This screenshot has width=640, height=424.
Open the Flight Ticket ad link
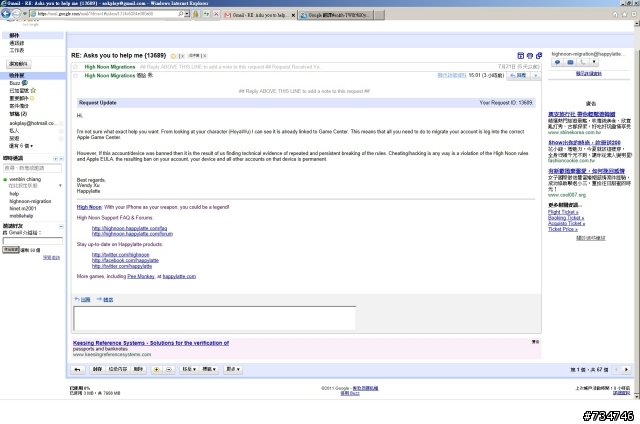coord(563,212)
